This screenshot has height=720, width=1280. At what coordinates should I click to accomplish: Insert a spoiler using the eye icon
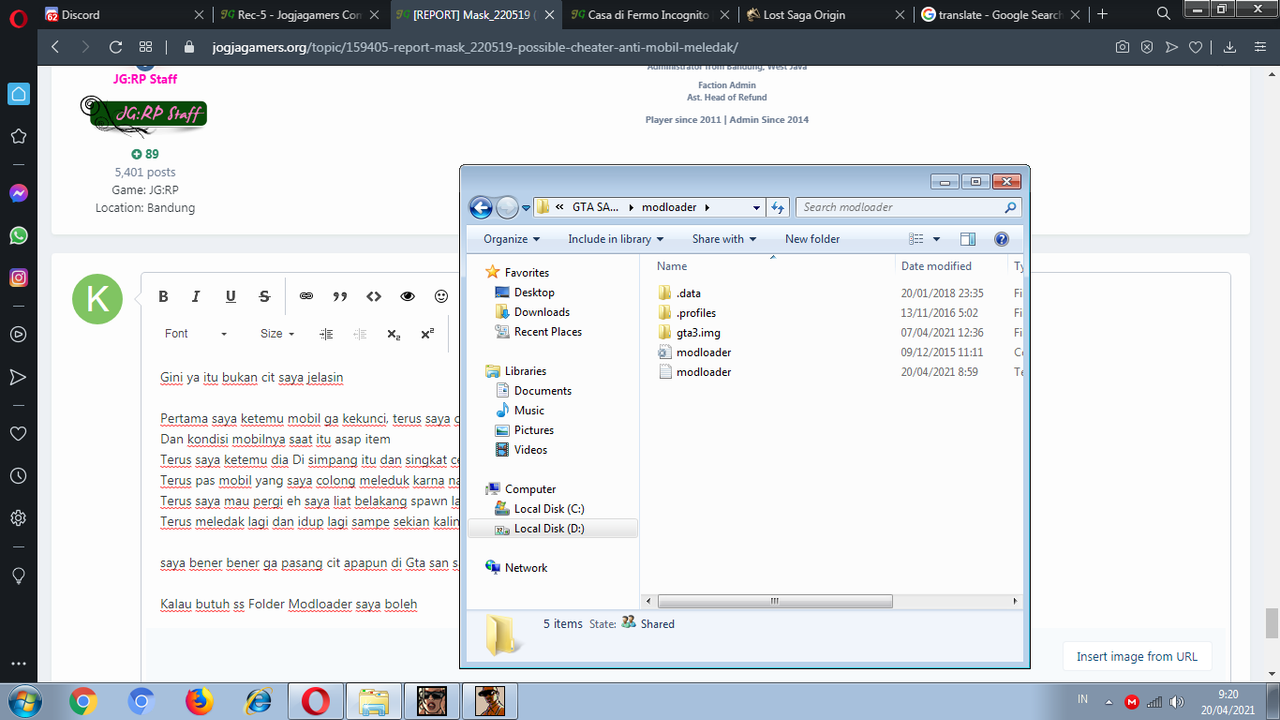click(x=407, y=296)
